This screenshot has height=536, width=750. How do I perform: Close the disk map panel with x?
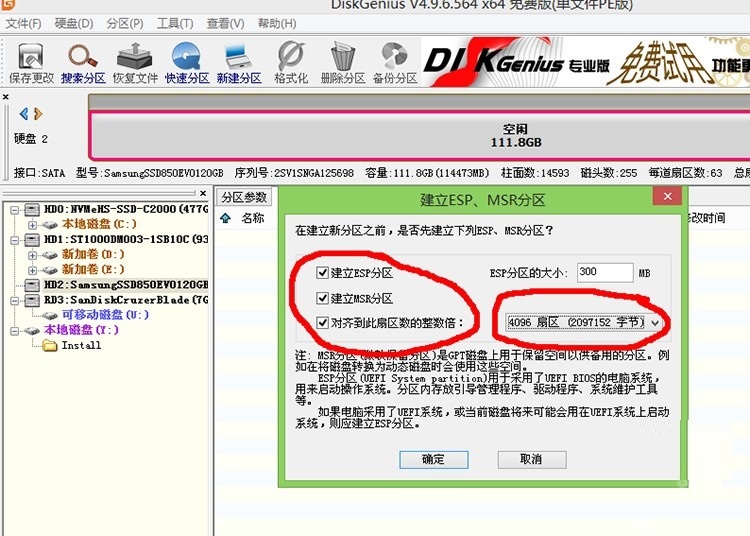6,97
